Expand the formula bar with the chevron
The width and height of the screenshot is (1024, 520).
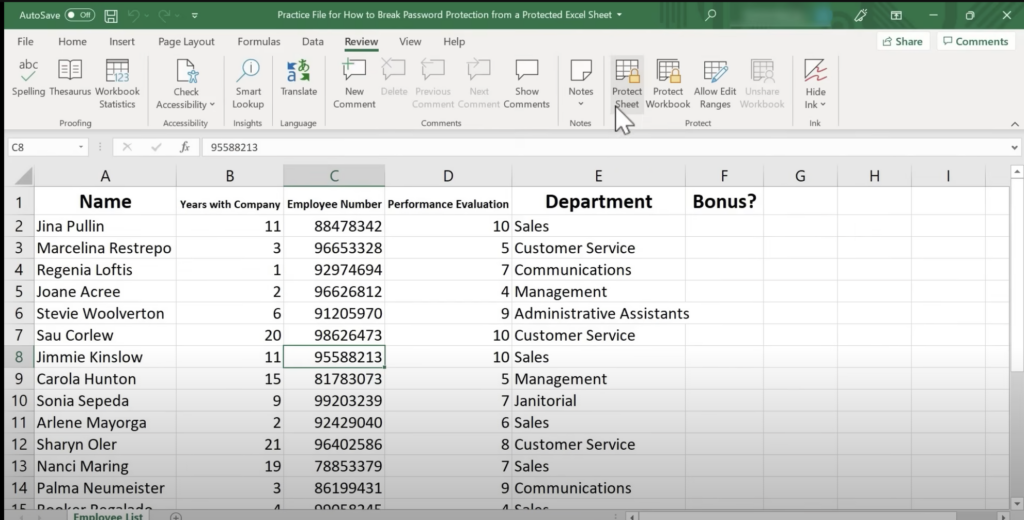pyautogui.click(x=1014, y=147)
